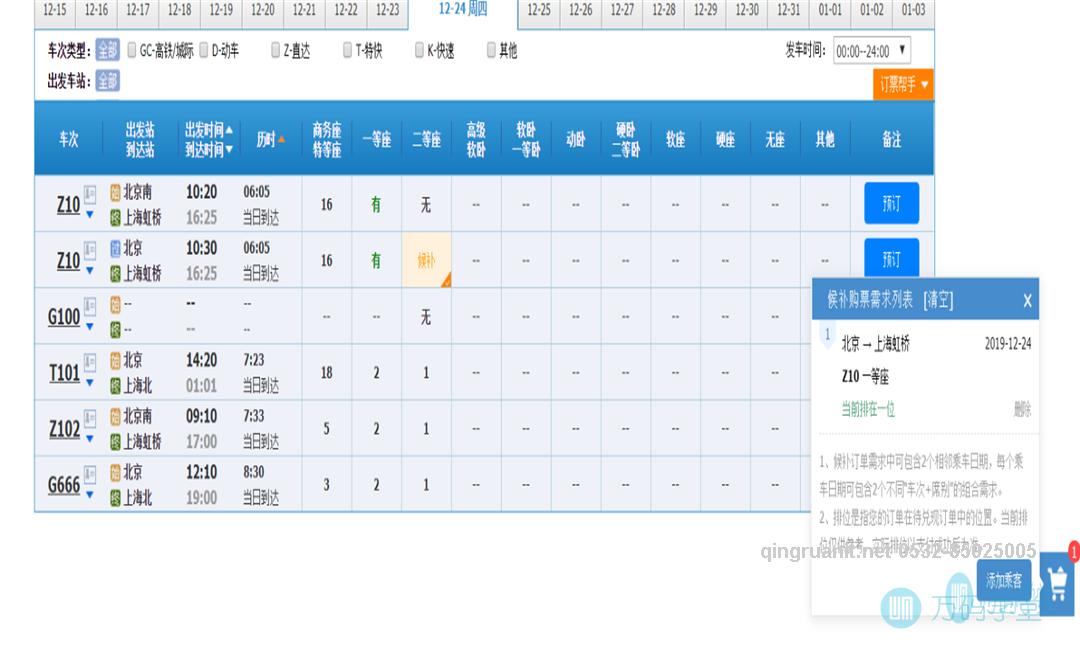Tick the K-快速 filter checkbox
The height and width of the screenshot is (648, 1080).
point(419,48)
